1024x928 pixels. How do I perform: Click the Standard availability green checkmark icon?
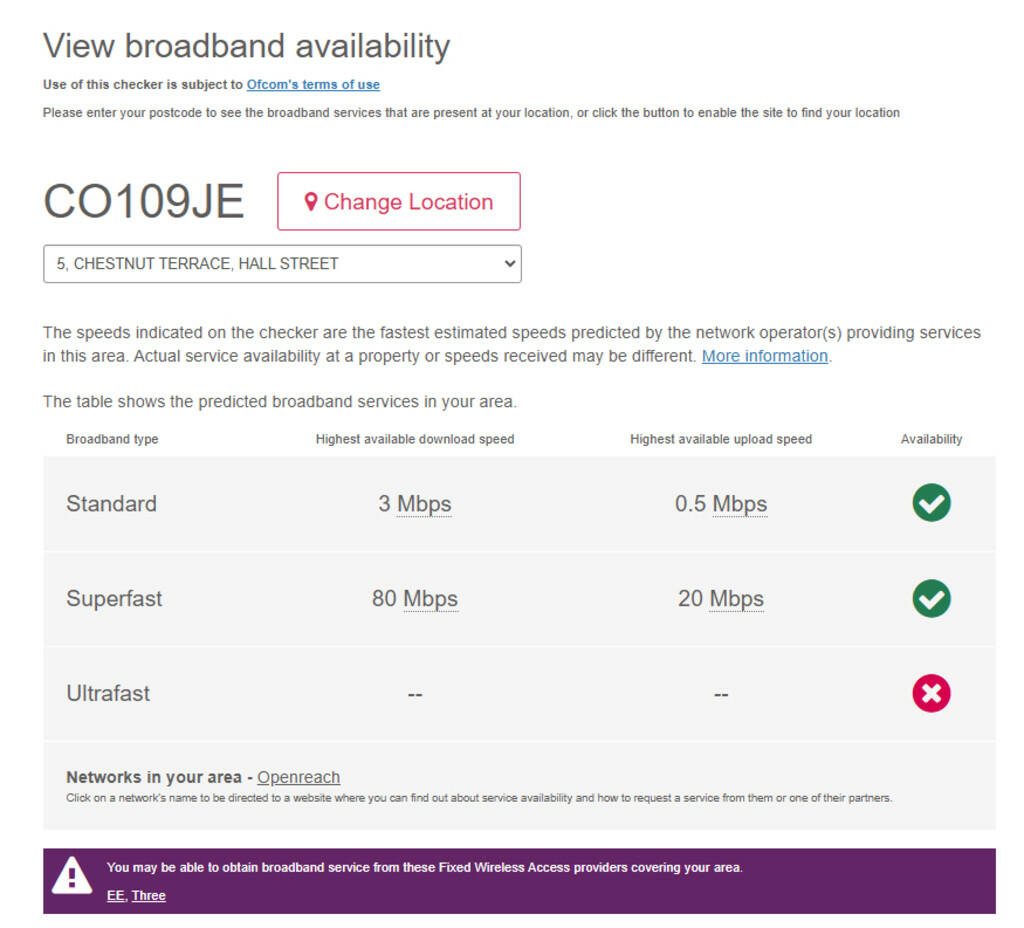[x=931, y=503]
